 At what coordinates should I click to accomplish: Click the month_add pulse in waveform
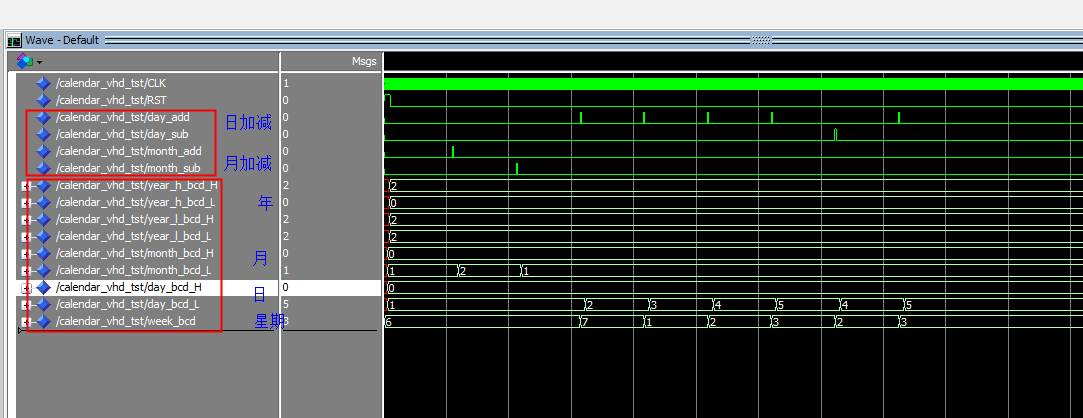point(453,151)
